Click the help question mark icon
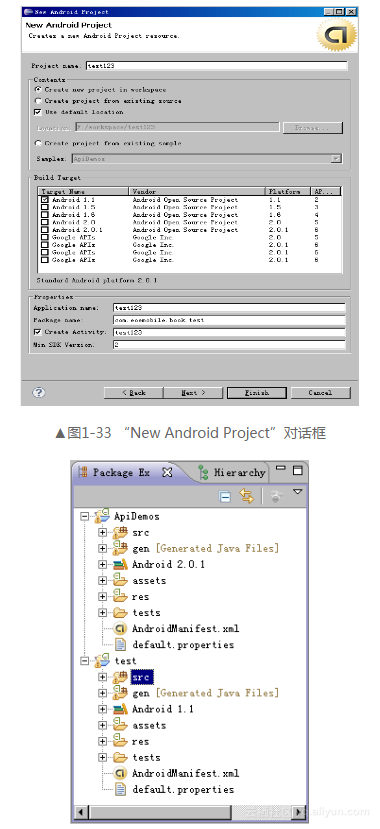Viewport: 380px width, 829px height. (x=39, y=392)
